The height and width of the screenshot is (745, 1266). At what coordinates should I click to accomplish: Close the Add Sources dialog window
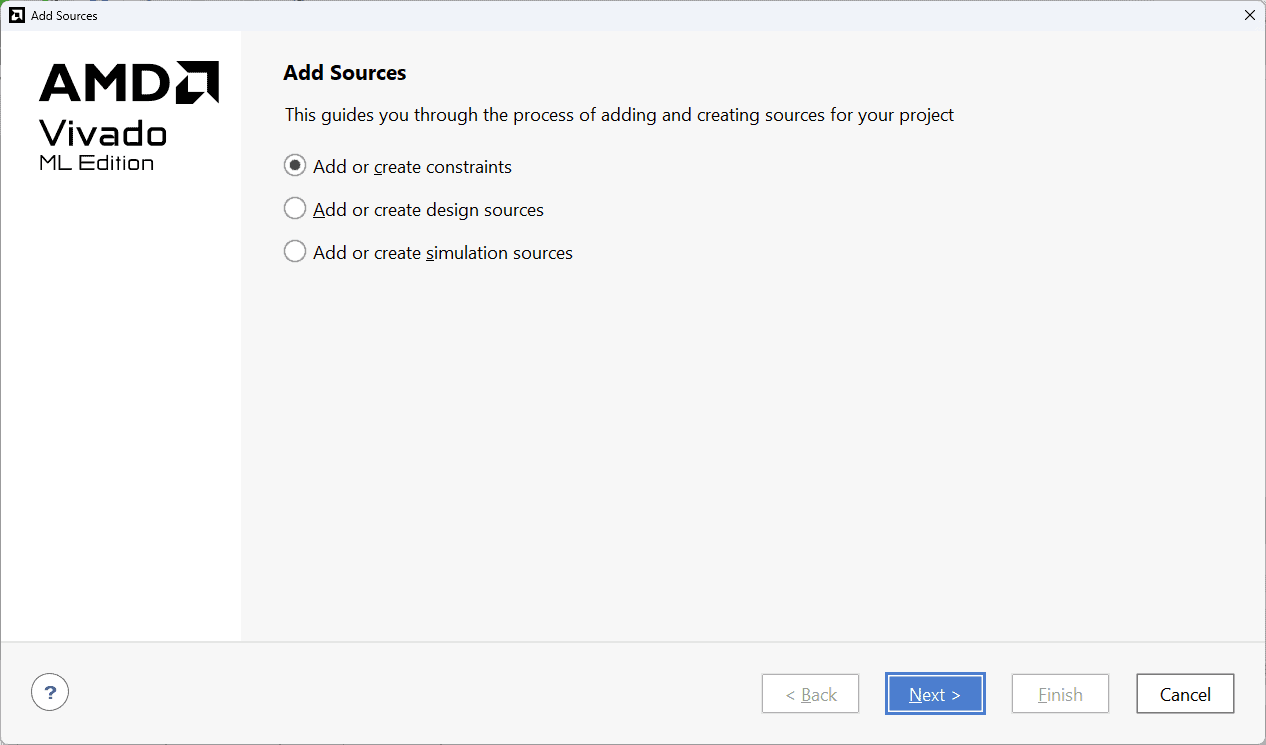tap(1249, 15)
